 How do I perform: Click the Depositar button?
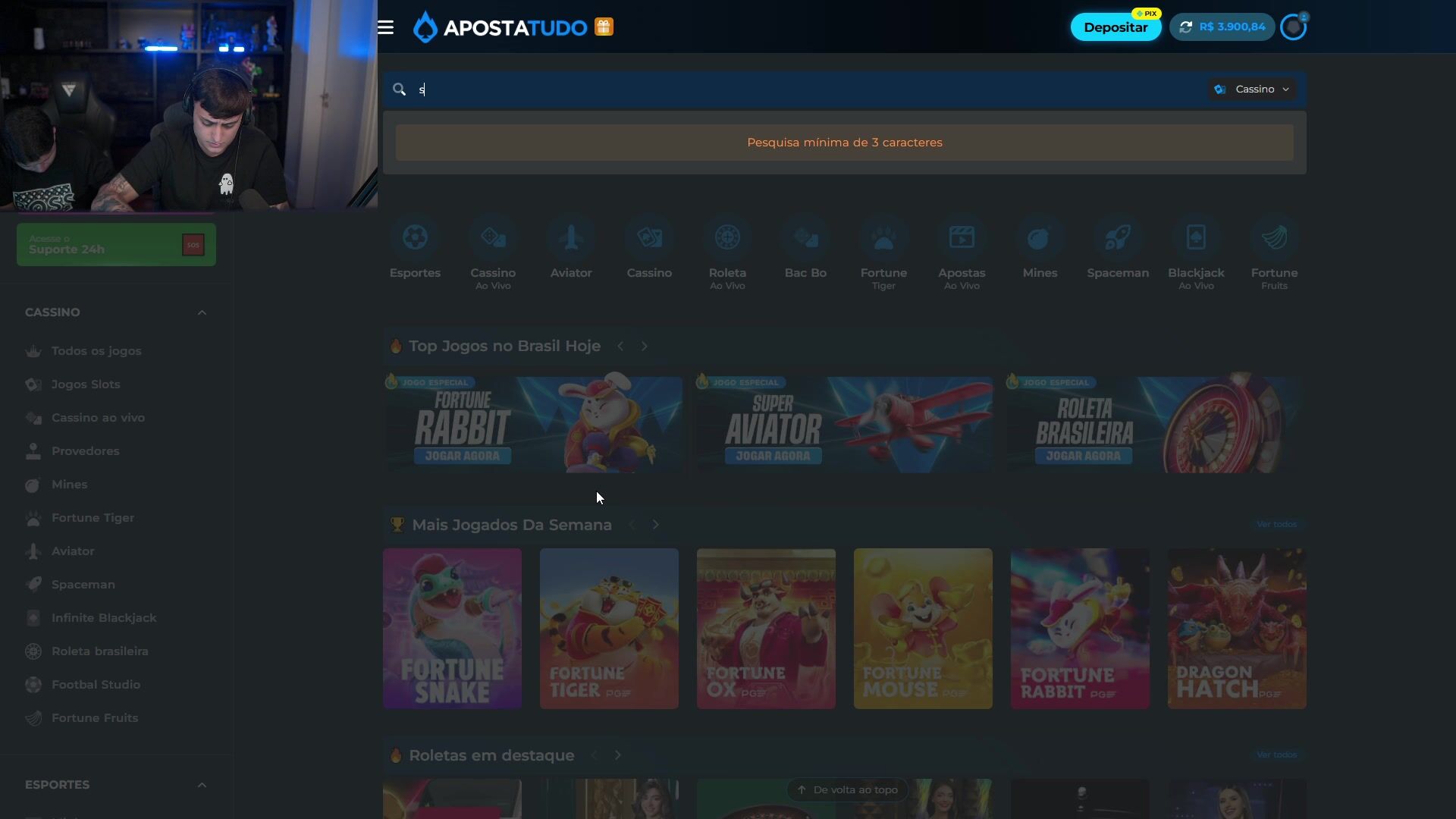[x=1116, y=27]
